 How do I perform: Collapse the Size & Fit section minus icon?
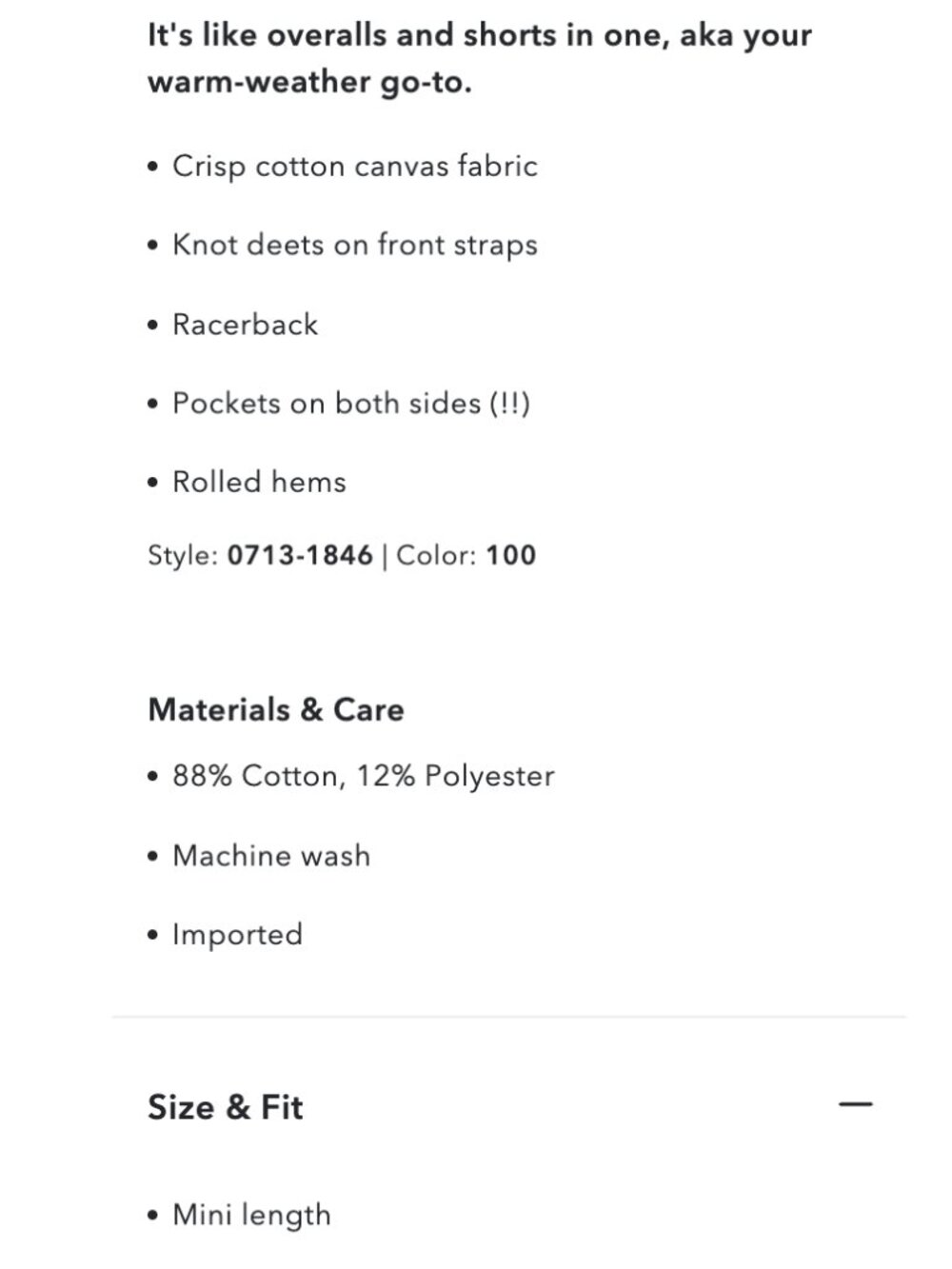pos(855,1104)
